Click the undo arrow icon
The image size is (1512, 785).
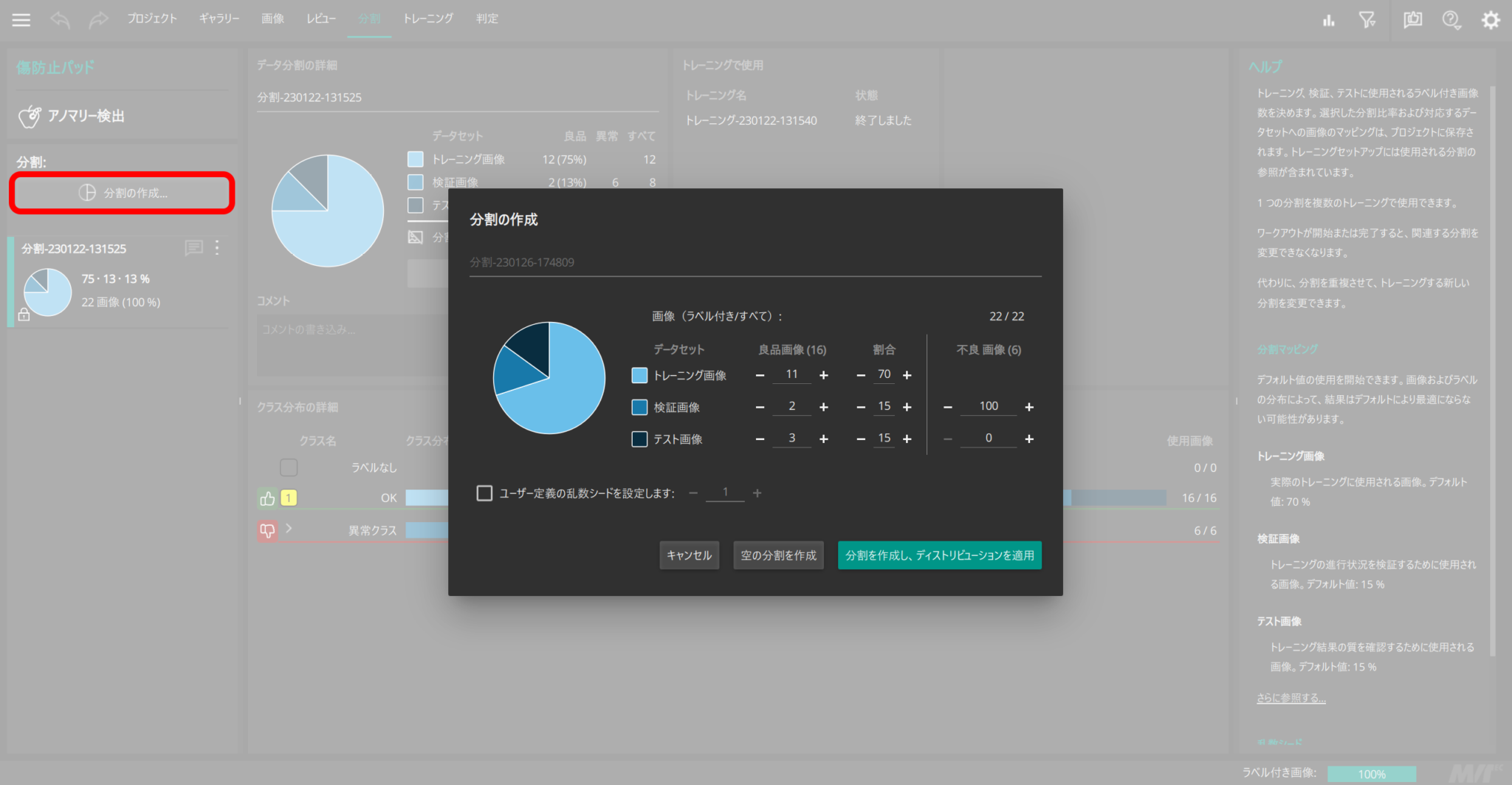tap(60, 20)
